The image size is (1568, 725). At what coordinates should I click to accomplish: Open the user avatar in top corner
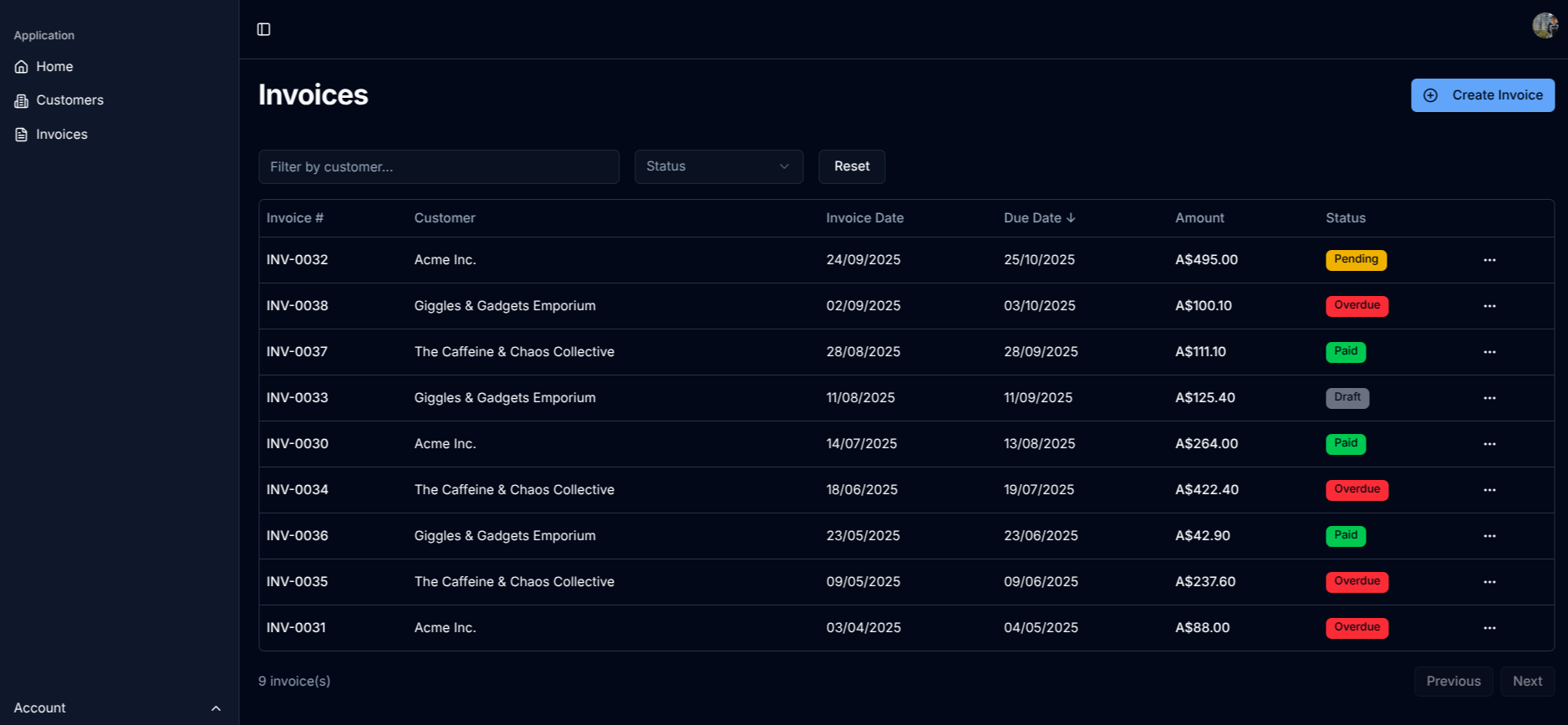point(1544,26)
